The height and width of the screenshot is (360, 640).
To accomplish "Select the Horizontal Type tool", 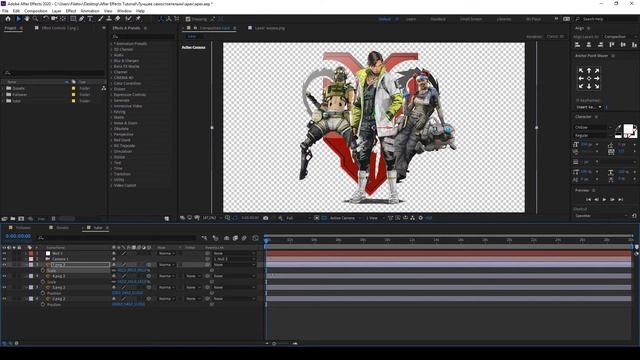I will click(90, 19).
